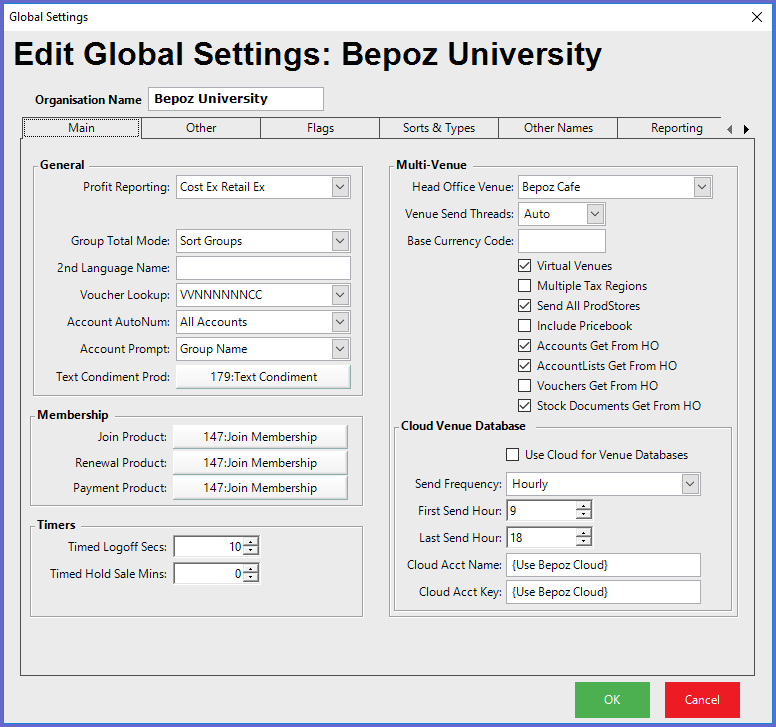Increase the Last Send Hour
The image size is (776, 727).
584,533
